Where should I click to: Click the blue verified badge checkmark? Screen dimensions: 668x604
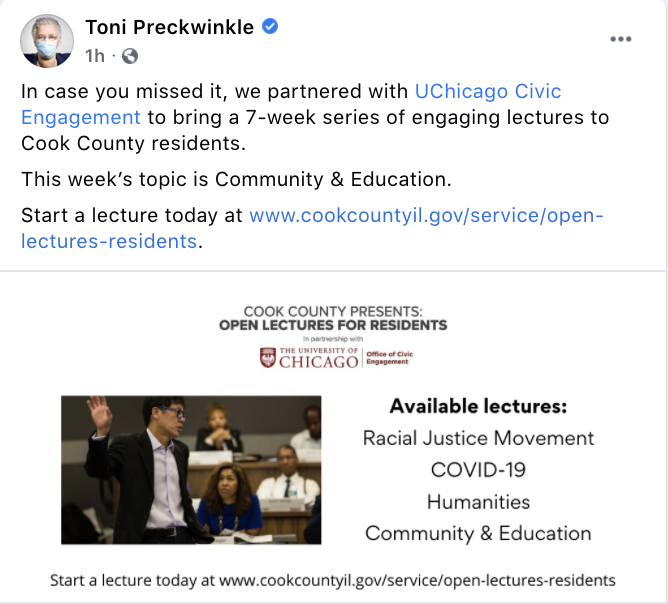270,28
